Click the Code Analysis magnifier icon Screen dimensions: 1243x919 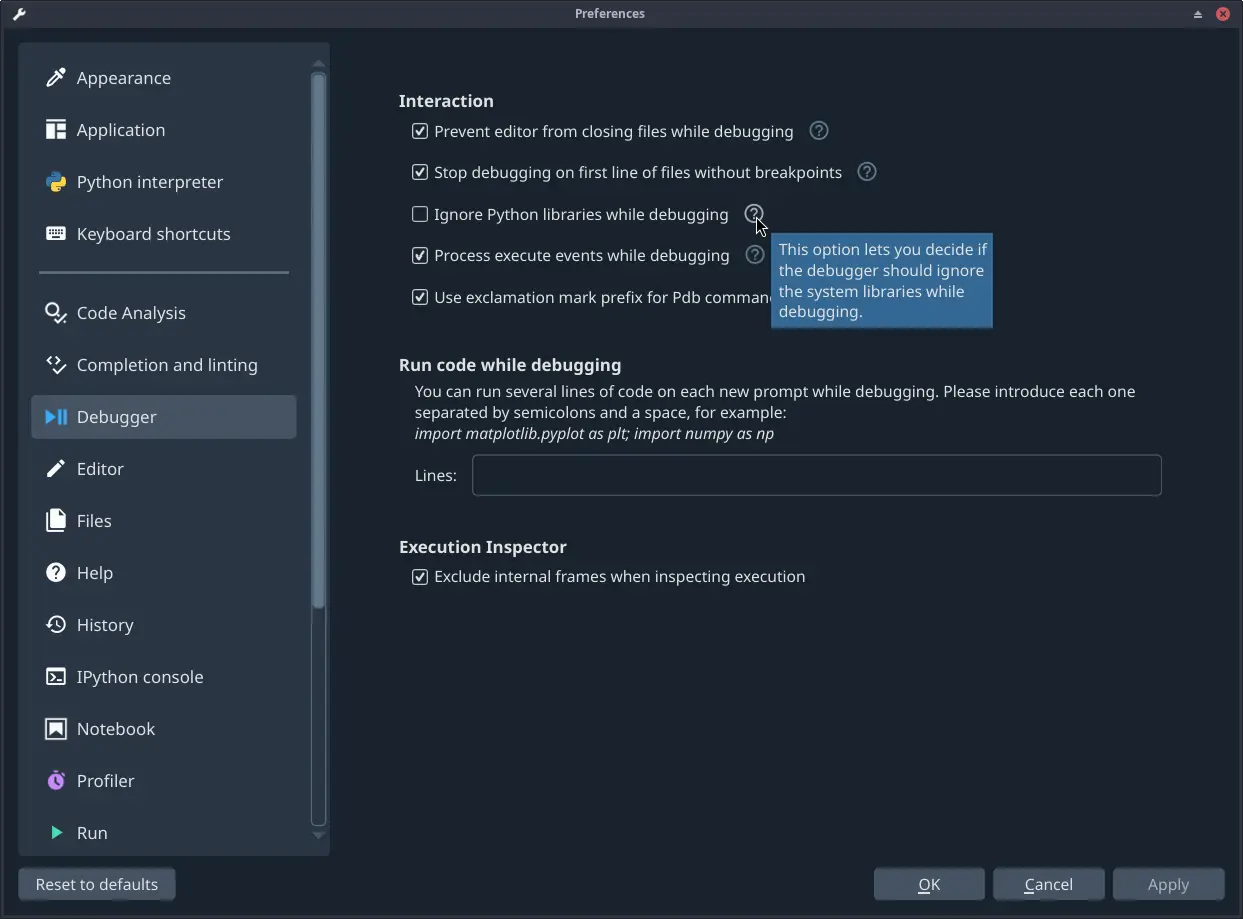click(x=55, y=313)
